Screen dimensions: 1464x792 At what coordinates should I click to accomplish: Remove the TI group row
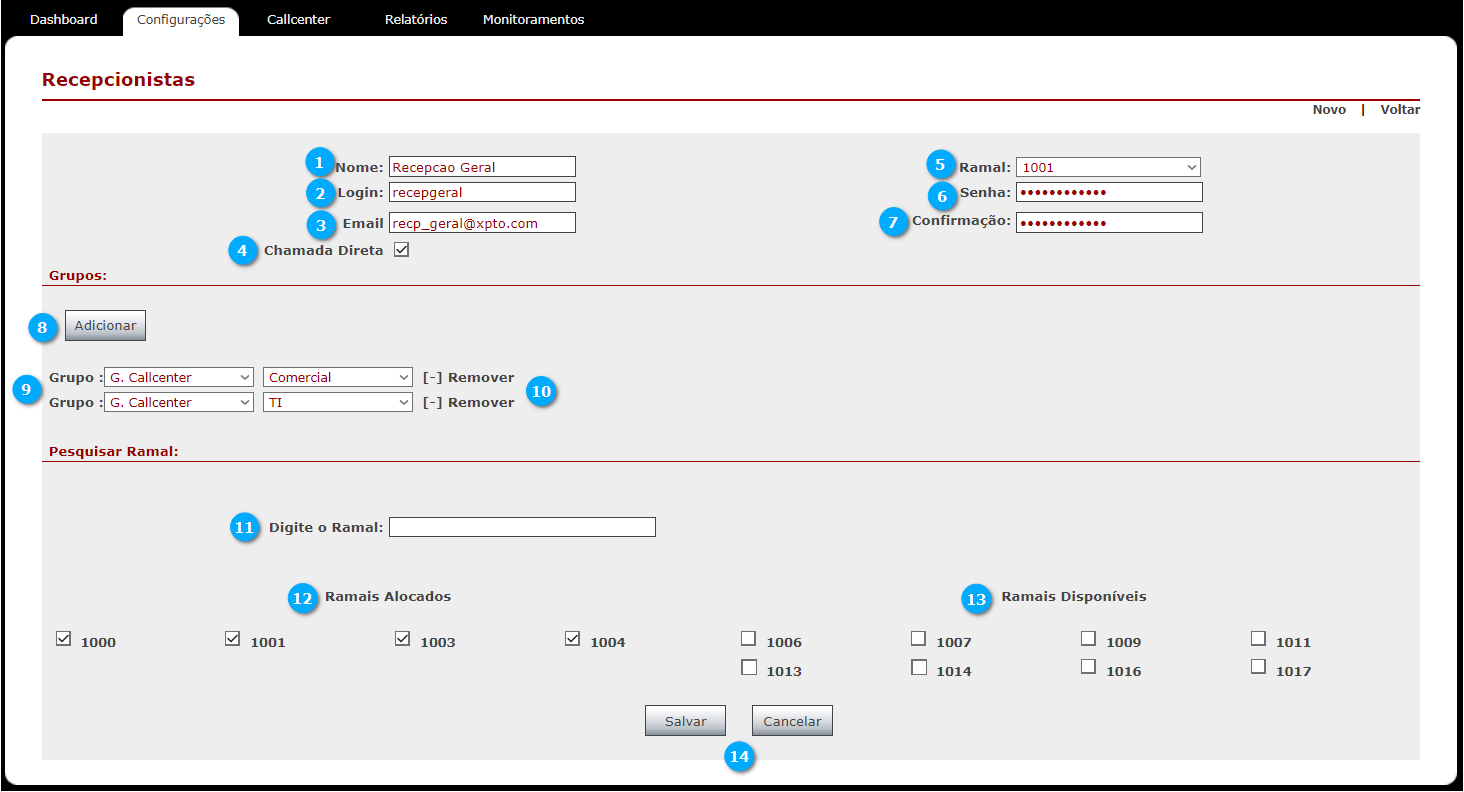[468, 403]
